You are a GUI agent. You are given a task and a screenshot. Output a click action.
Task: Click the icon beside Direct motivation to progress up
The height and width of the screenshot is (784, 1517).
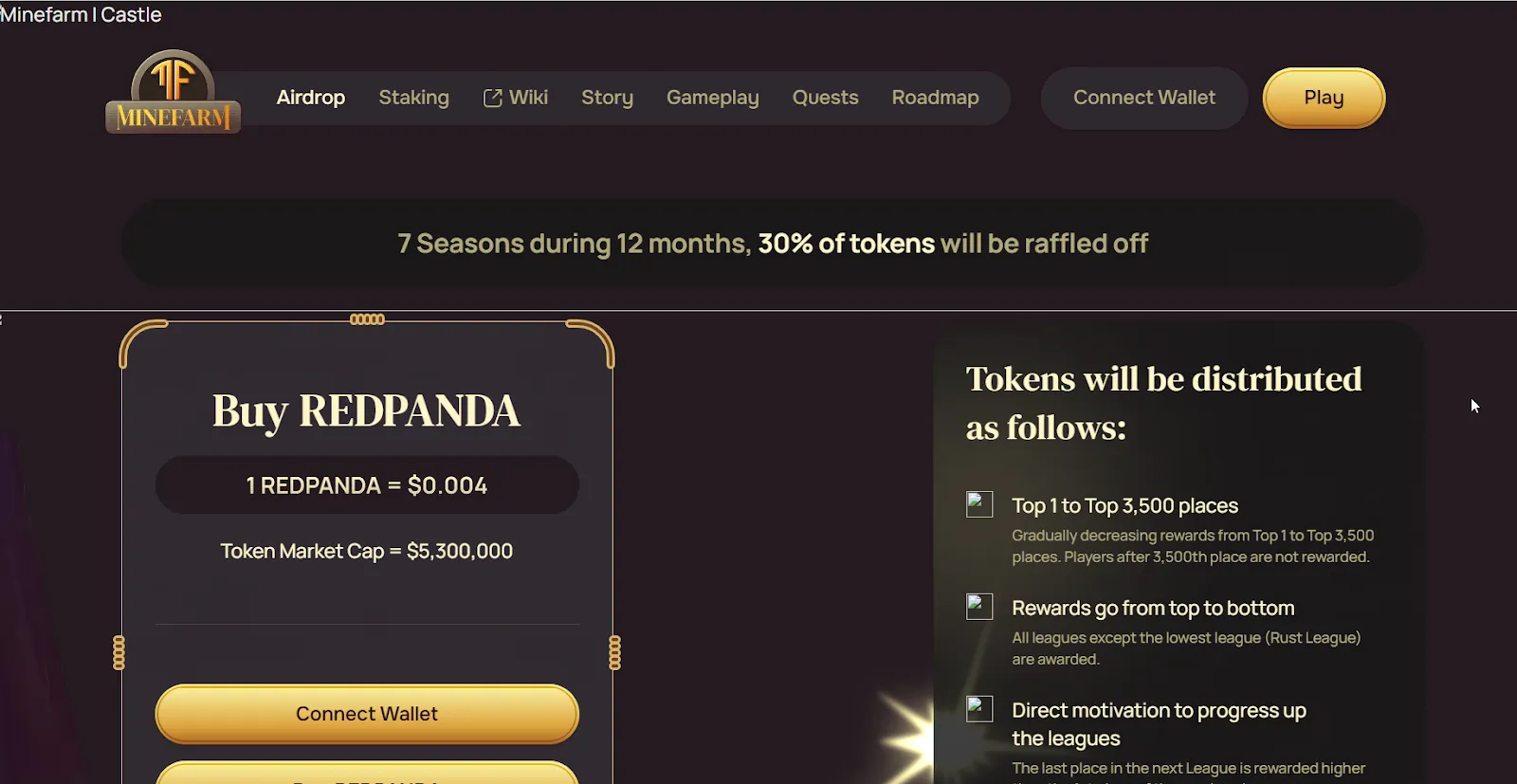[x=979, y=709]
